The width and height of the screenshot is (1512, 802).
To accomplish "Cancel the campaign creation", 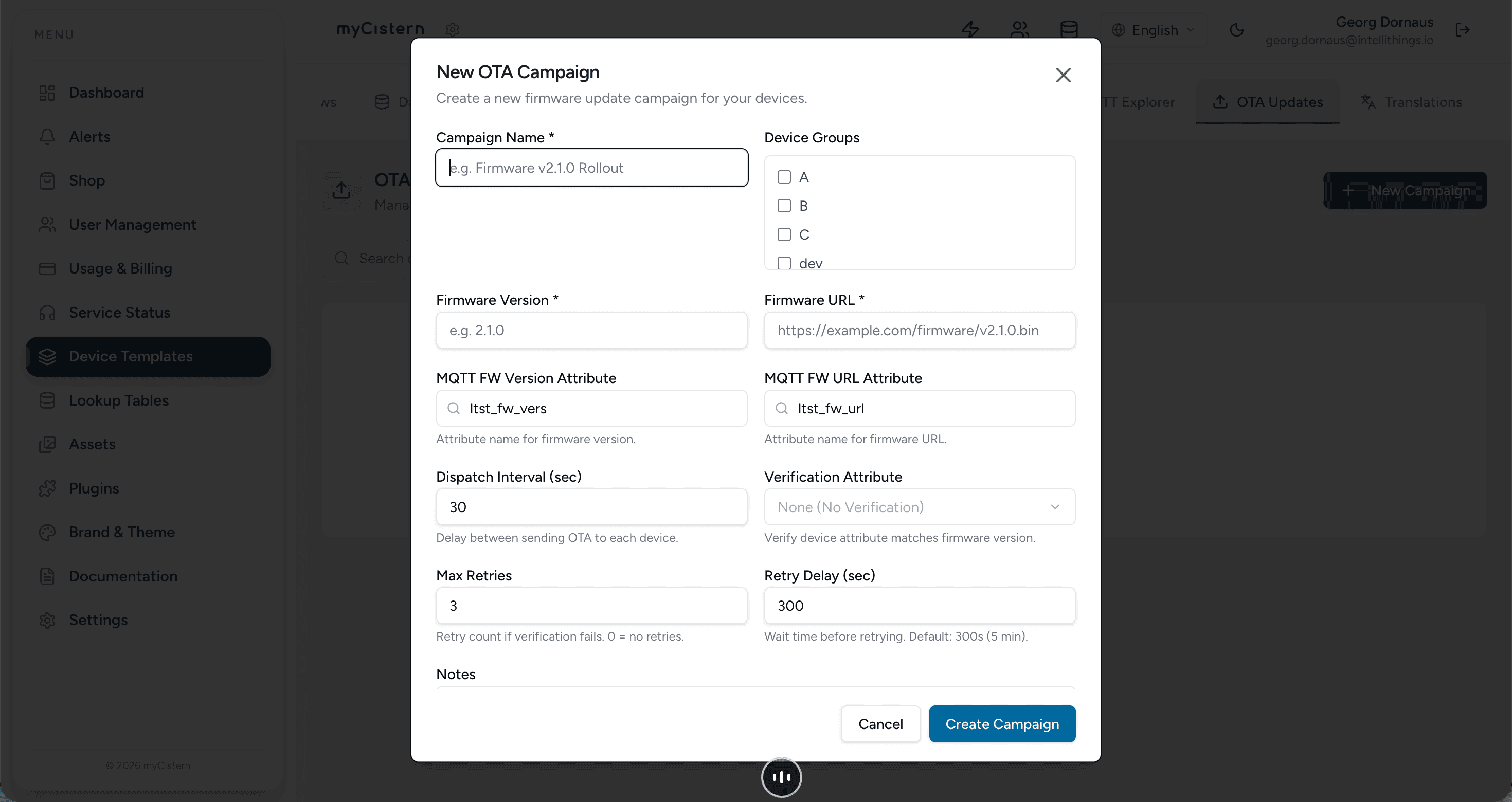I will tap(880, 724).
